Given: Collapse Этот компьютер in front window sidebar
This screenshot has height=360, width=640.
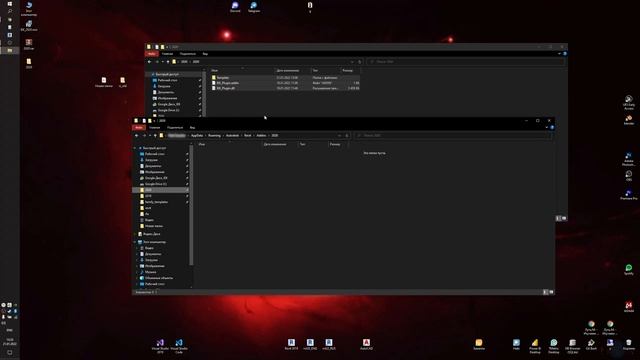Looking at the screenshot, I should [x=135, y=242].
